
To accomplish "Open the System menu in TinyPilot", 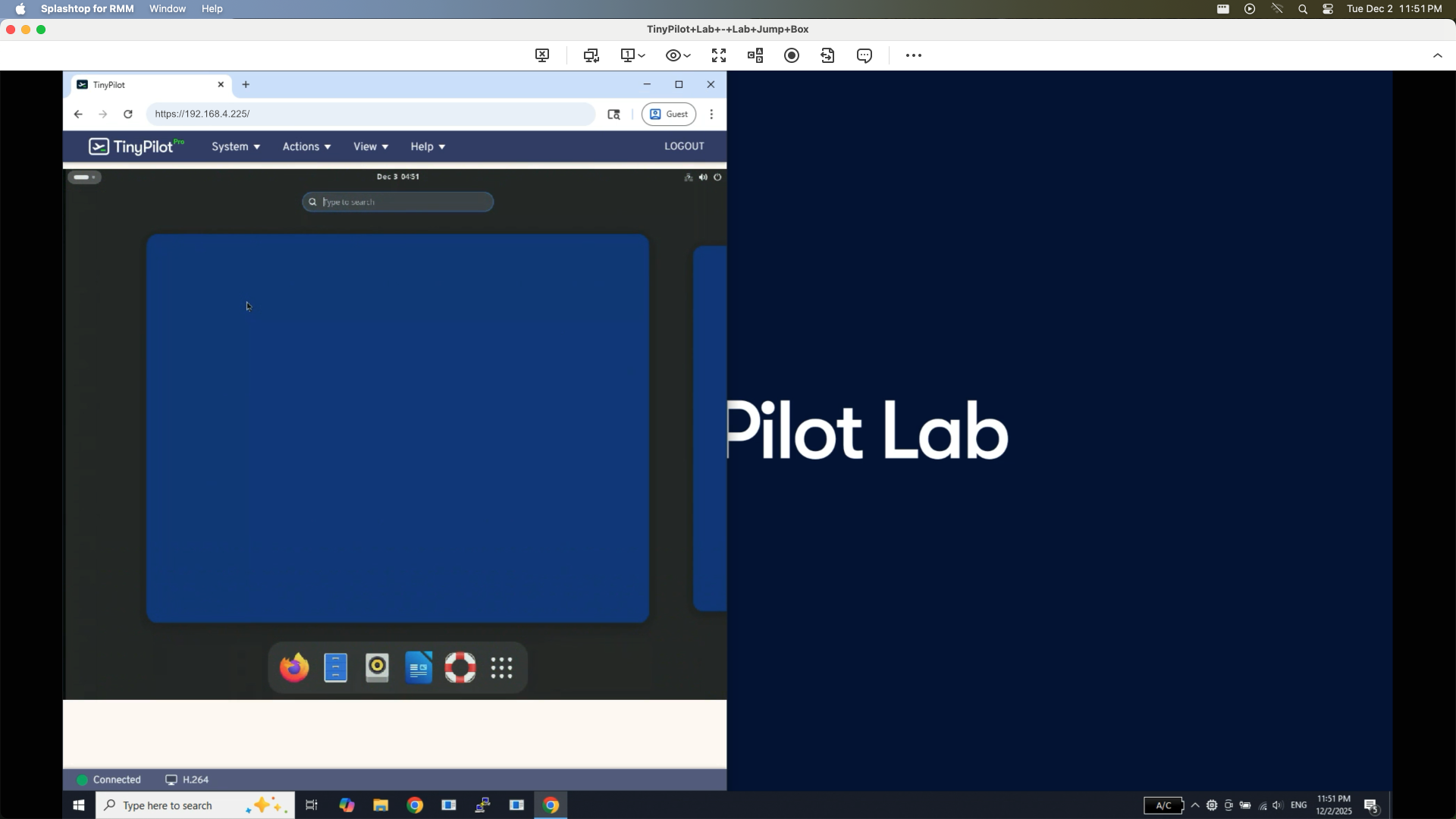I will (235, 146).
